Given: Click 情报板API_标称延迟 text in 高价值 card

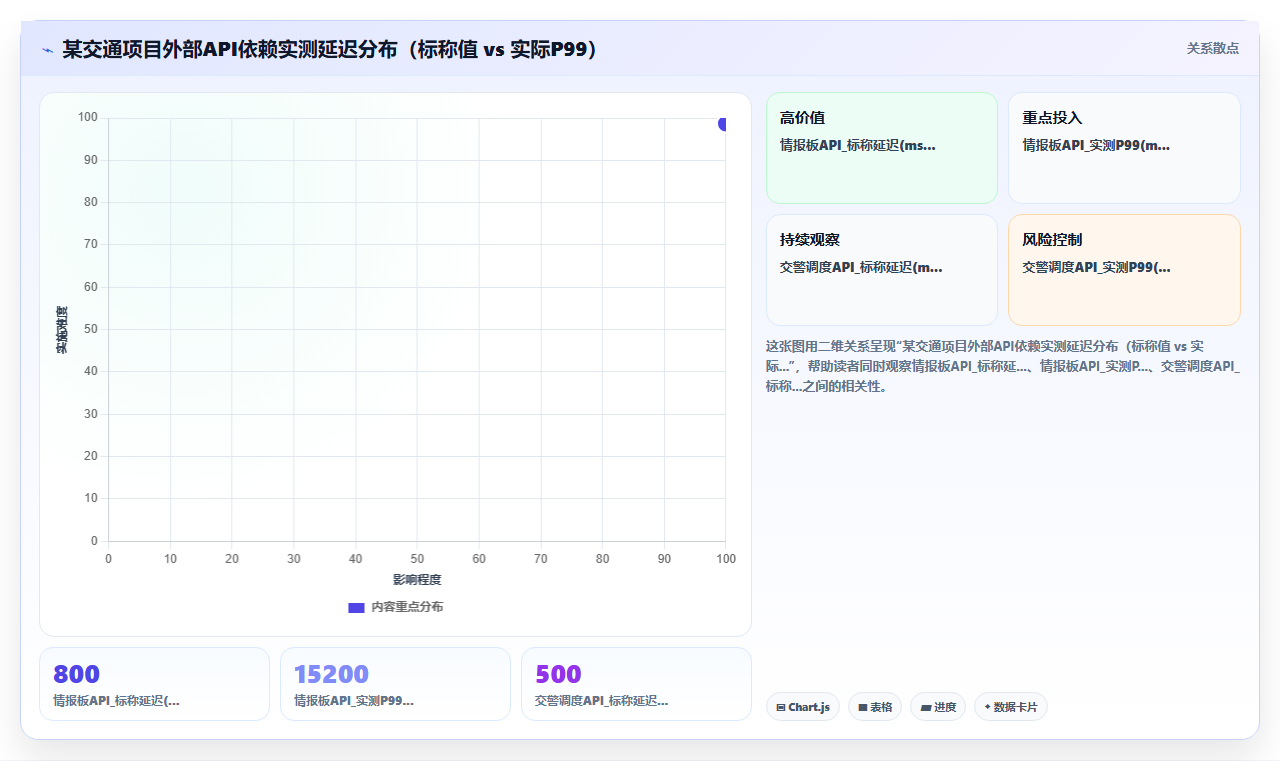Looking at the screenshot, I should tap(858, 145).
